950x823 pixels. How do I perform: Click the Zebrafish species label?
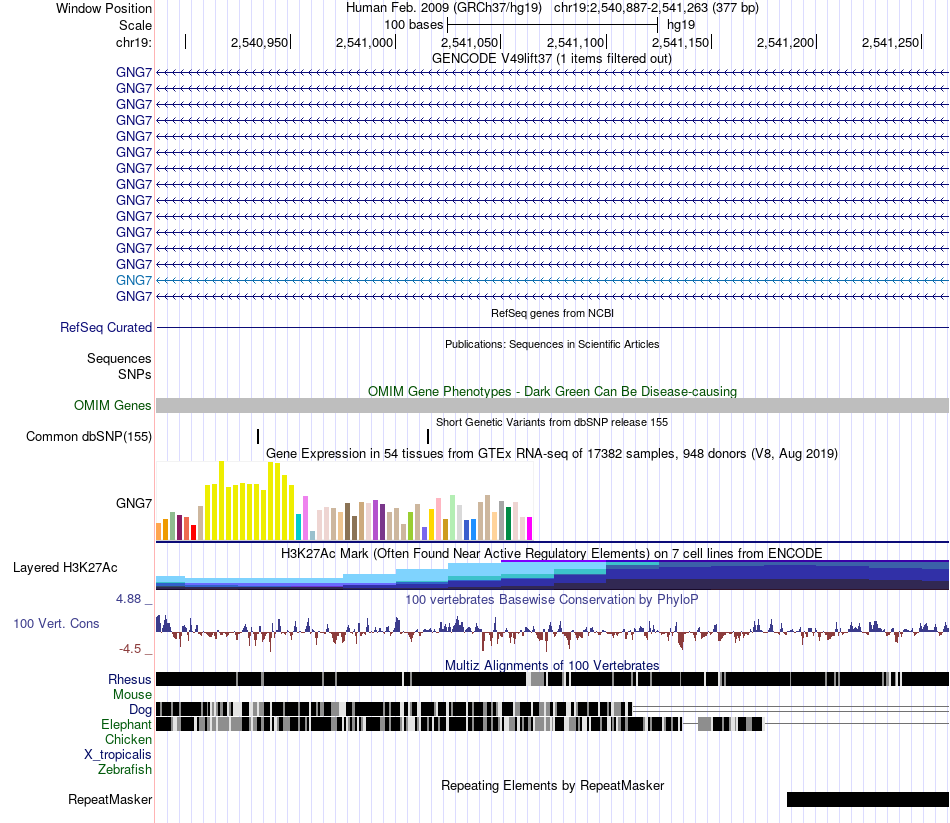[x=125, y=770]
